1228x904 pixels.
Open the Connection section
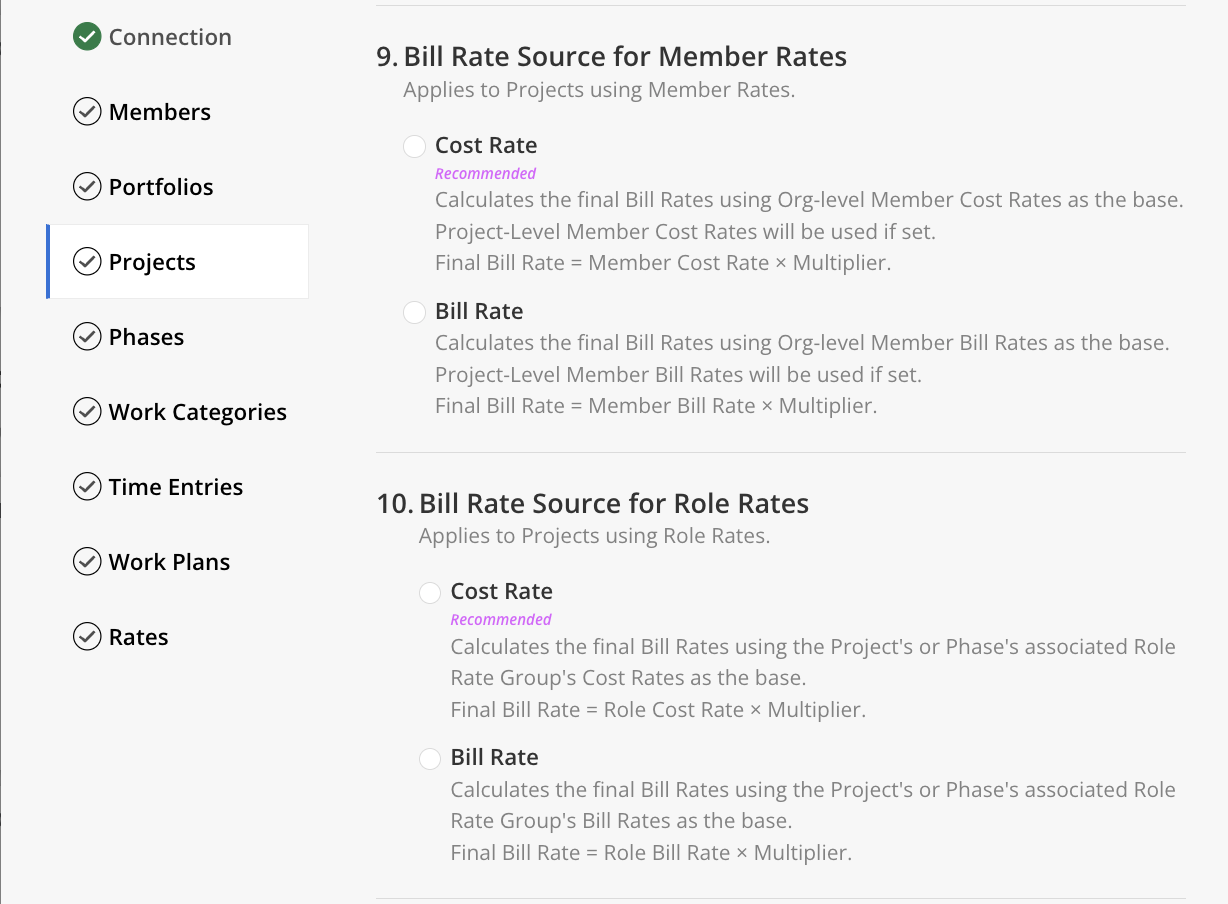(170, 37)
